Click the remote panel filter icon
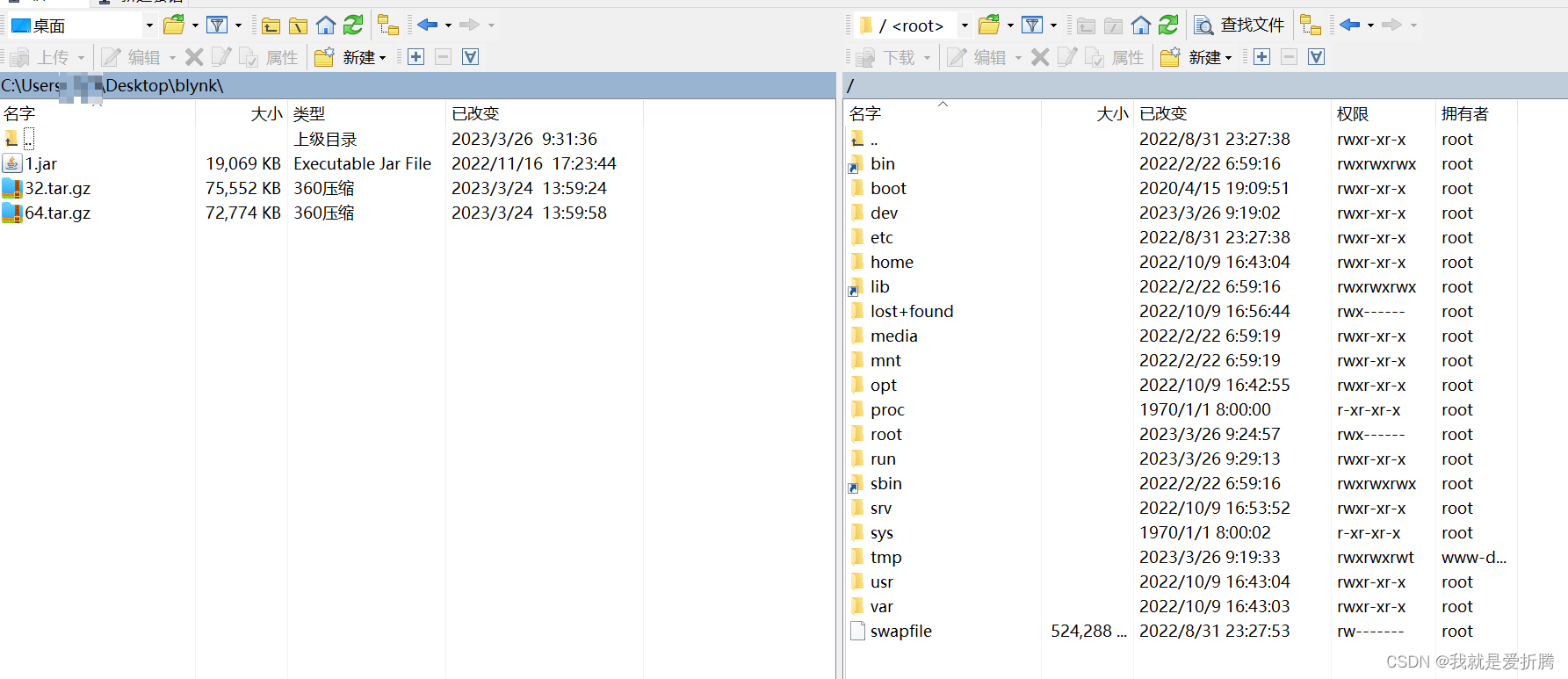This screenshot has width=1568, height=679. click(1032, 25)
